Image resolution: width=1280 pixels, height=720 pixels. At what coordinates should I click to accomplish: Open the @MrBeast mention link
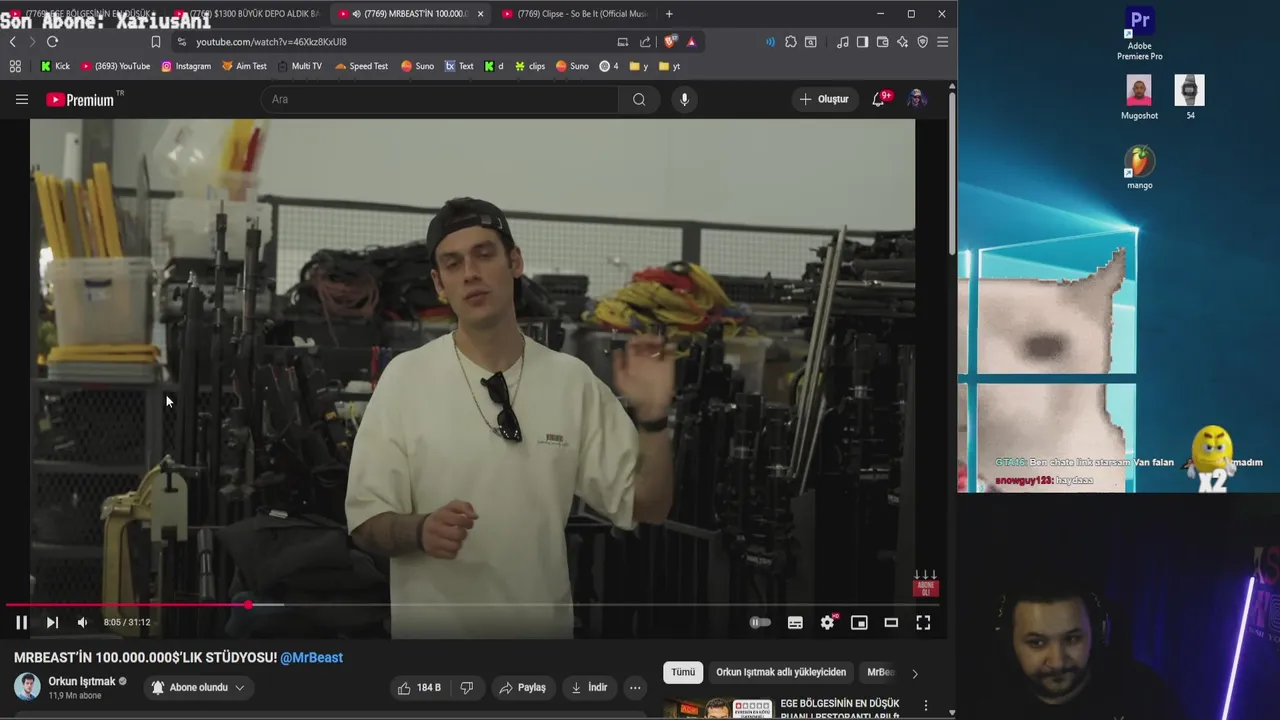pos(311,657)
